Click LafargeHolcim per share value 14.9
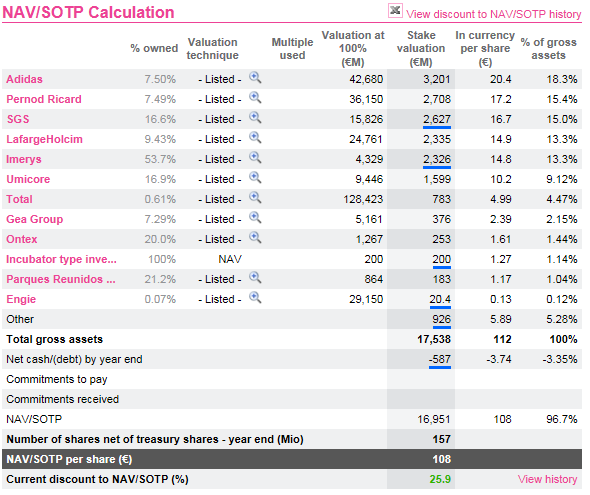590x495 pixels. 500,139
